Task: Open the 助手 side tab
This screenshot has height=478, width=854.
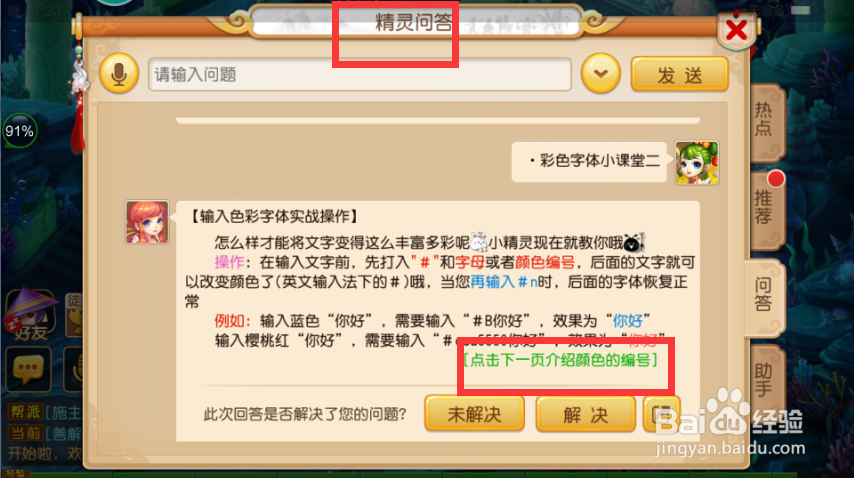Action: pyautogui.click(x=764, y=379)
